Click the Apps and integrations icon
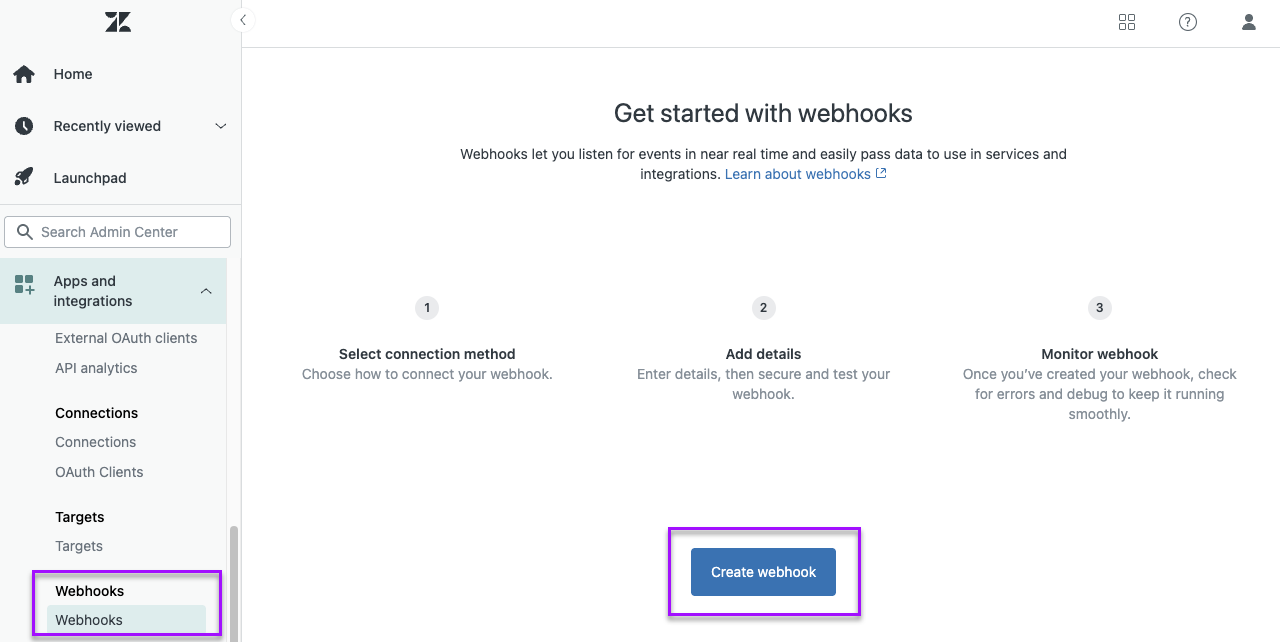The width and height of the screenshot is (1280, 642). (x=24, y=285)
